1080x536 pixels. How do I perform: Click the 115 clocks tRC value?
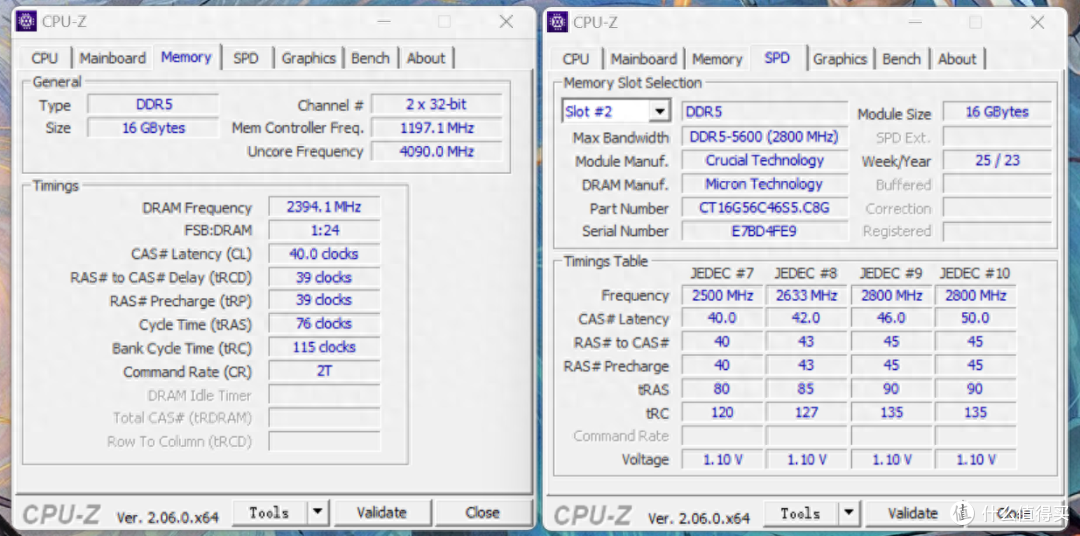click(324, 348)
